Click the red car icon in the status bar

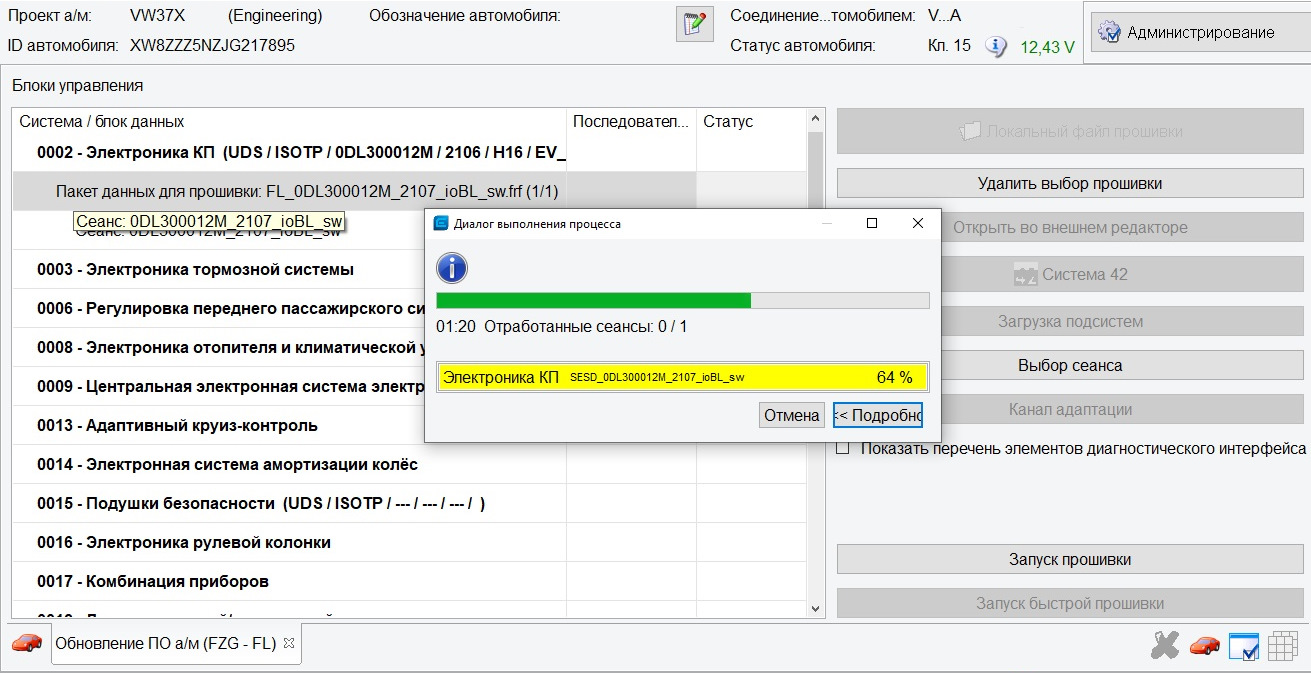pyautogui.click(x=1205, y=646)
